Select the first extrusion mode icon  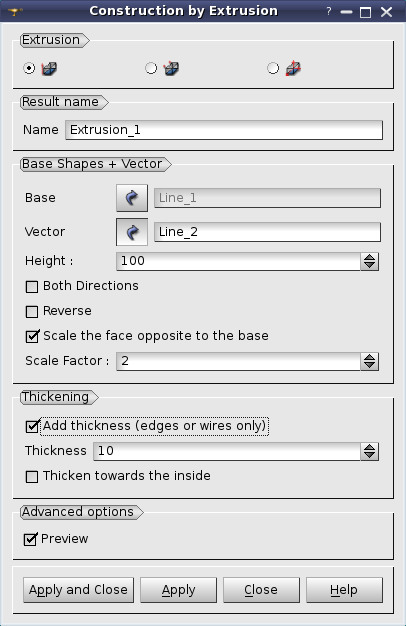pos(50,69)
